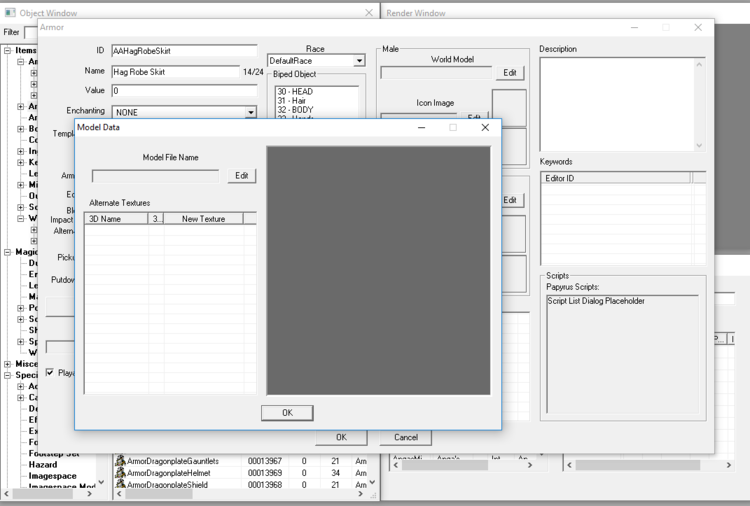The height and width of the screenshot is (506, 750).
Task: Close the Armor window
Action: click(698, 27)
